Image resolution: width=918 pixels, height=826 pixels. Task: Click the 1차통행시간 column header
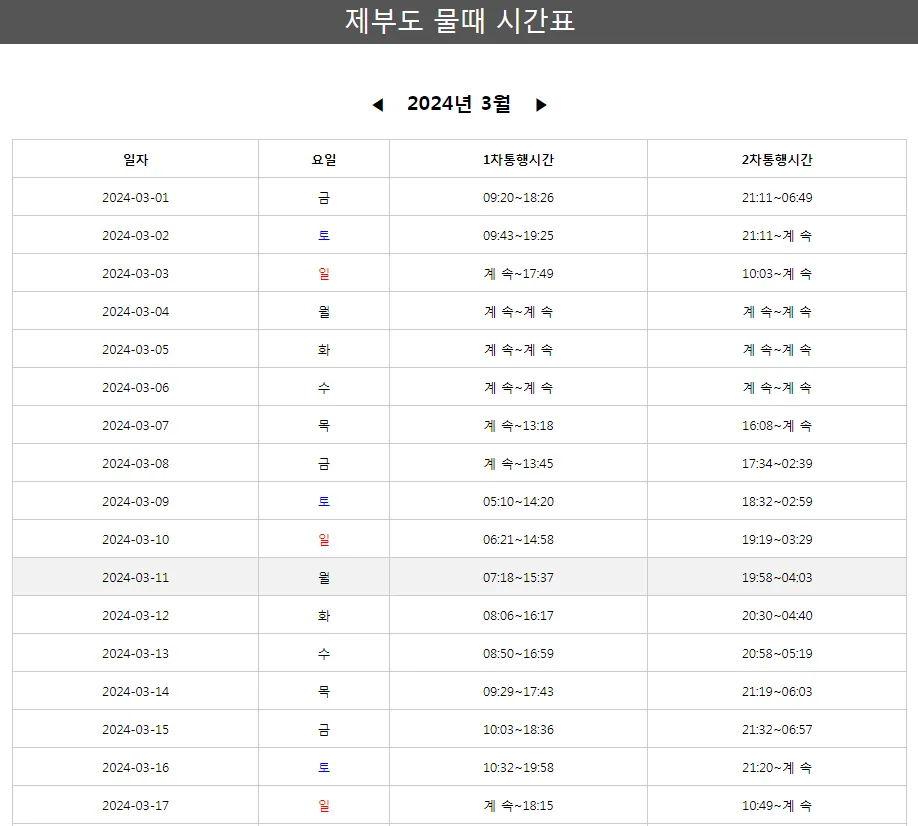[518, 158]
